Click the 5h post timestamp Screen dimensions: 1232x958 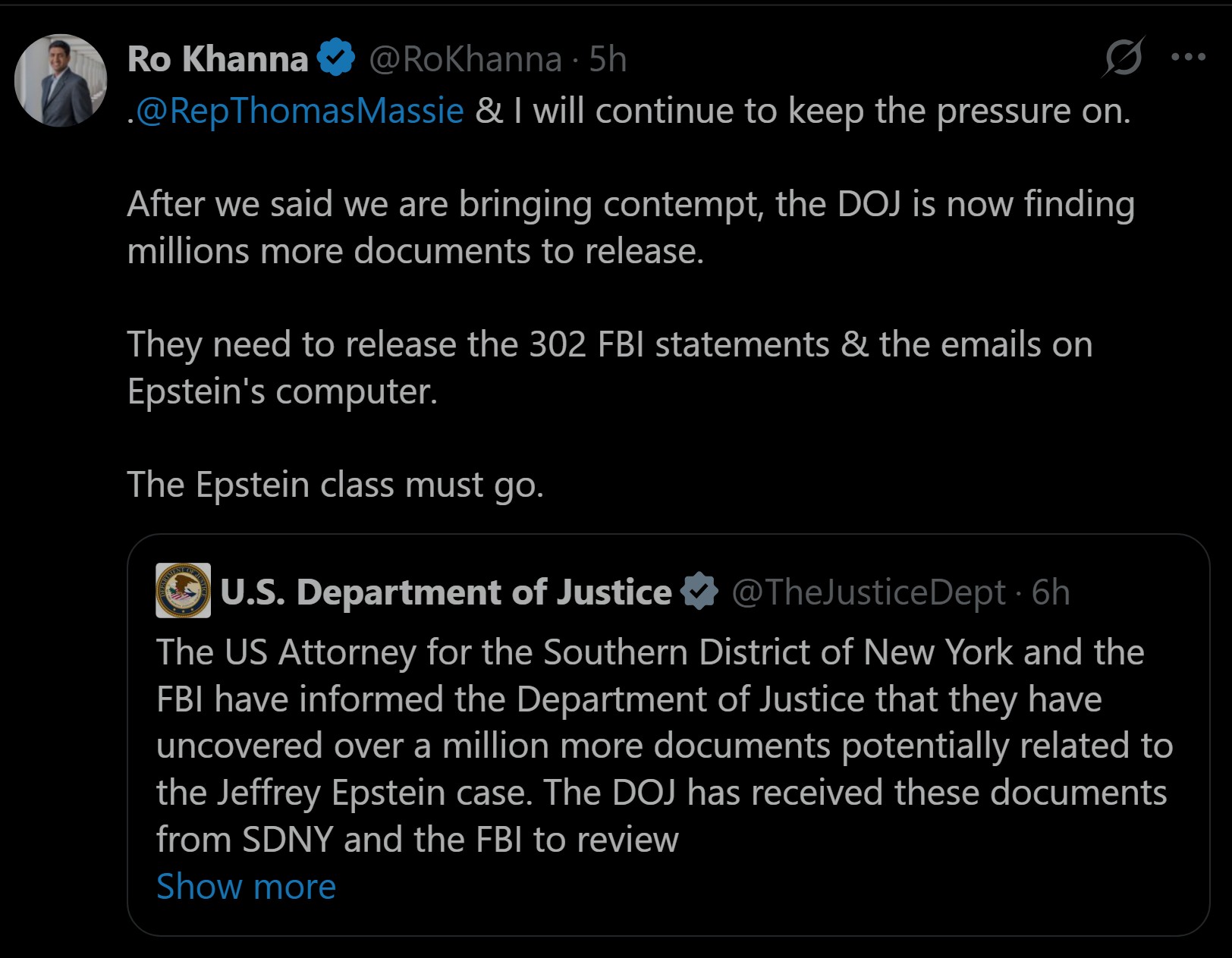[608, 59]
